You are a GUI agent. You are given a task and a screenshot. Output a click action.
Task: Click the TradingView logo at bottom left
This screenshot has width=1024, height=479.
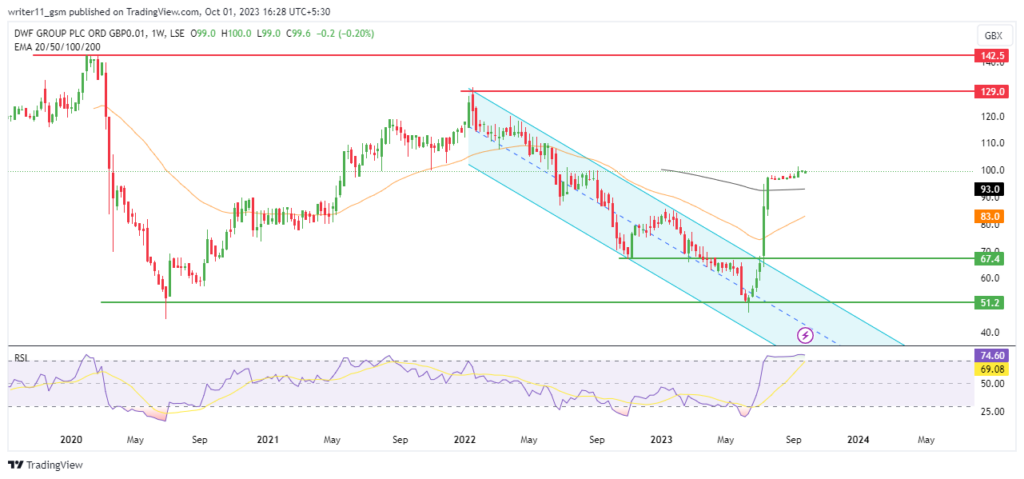[x=46, y=465]
